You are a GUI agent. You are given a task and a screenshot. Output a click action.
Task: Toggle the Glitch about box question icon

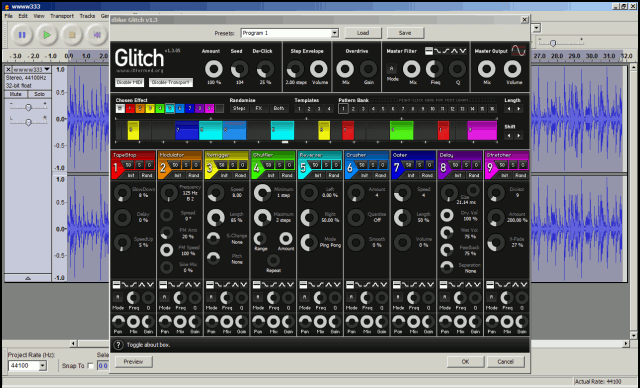point(118,345)
